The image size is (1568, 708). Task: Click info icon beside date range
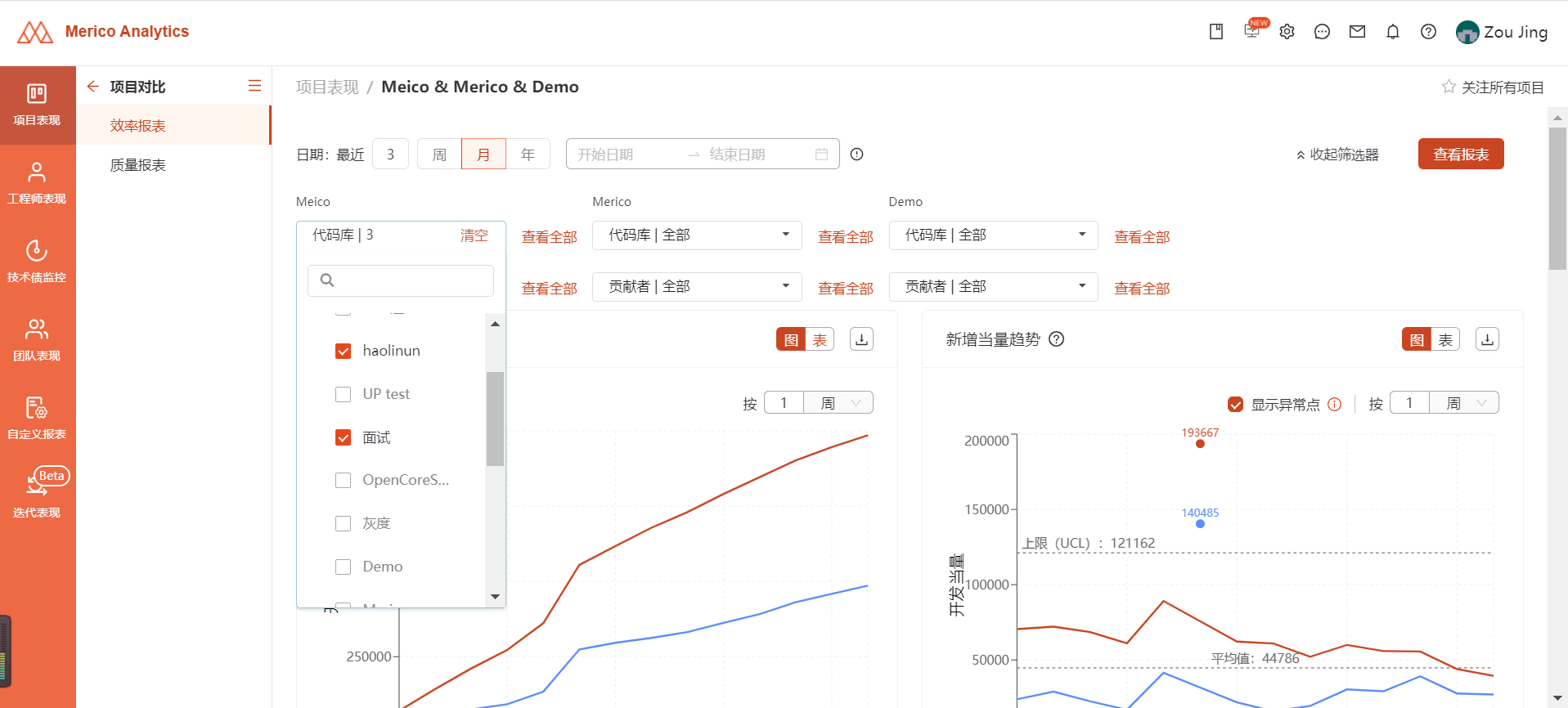click(x=856, y=154)
